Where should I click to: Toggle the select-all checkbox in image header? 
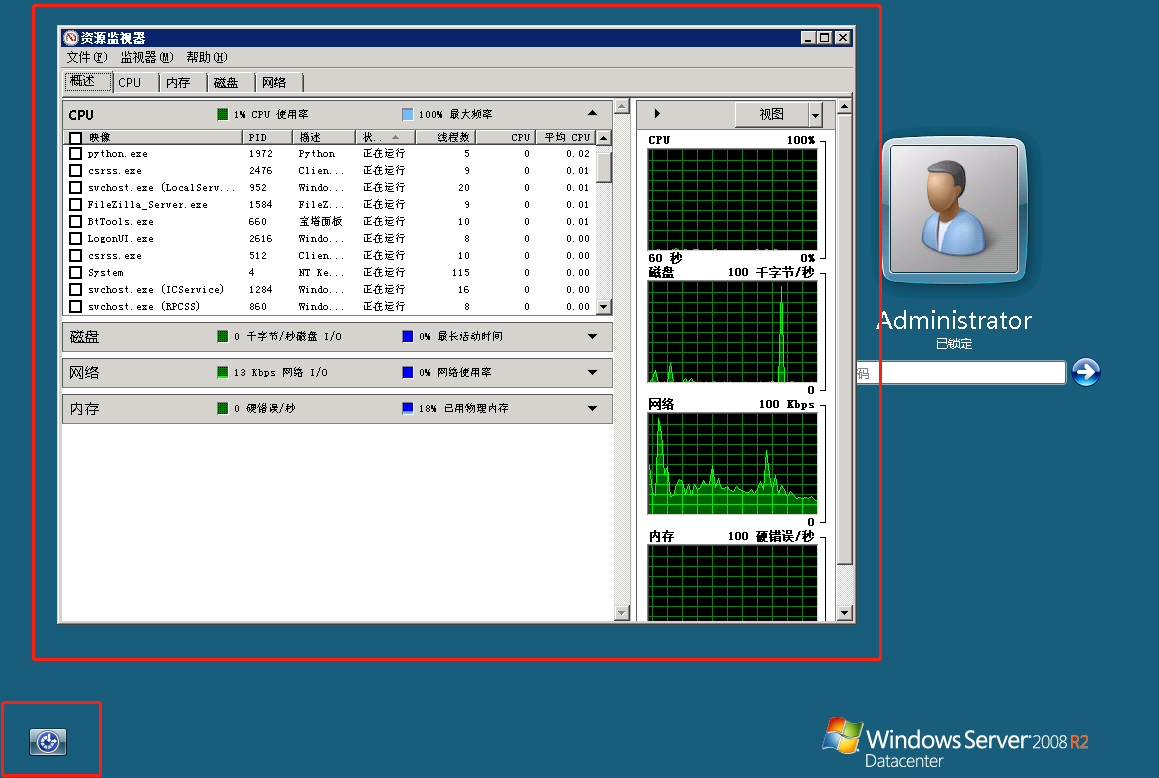pyautogui.click(x=75, y=138)
